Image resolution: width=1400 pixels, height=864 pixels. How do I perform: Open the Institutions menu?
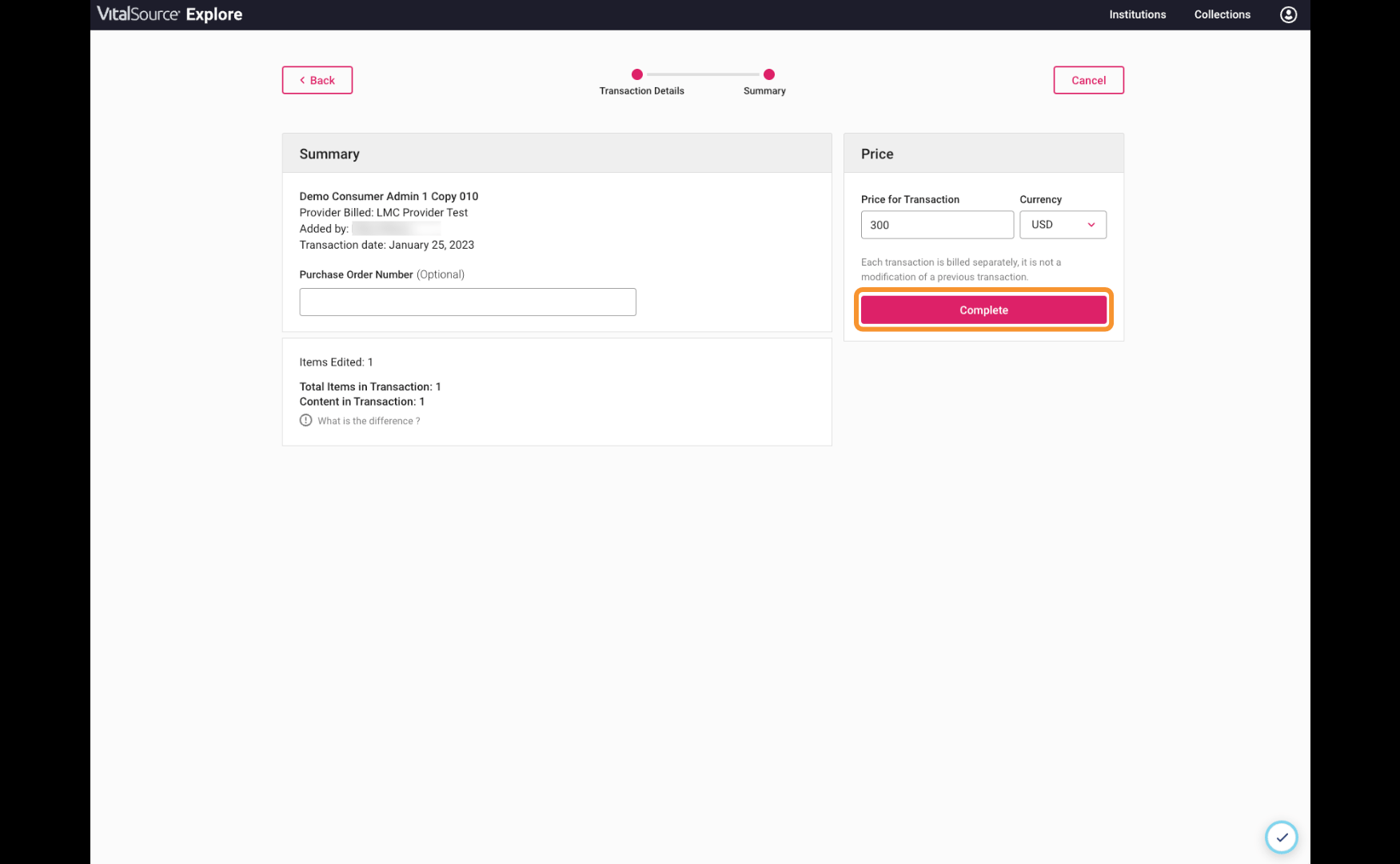pos(1137,14)
